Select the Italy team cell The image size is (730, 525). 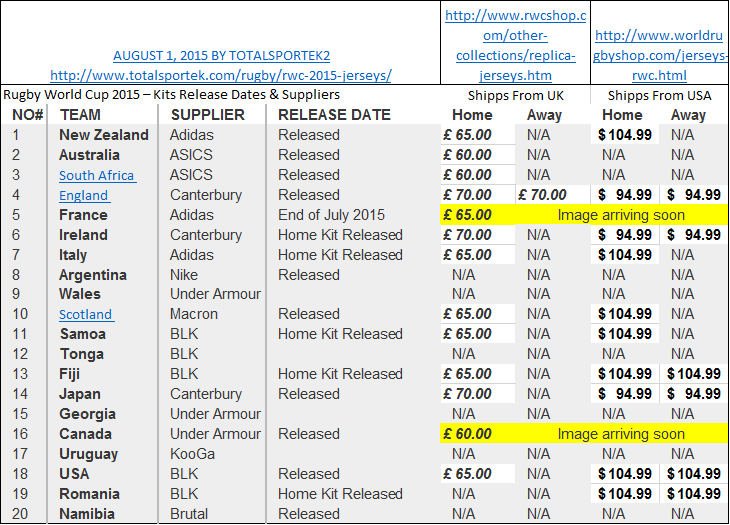[x=73, y=255]
